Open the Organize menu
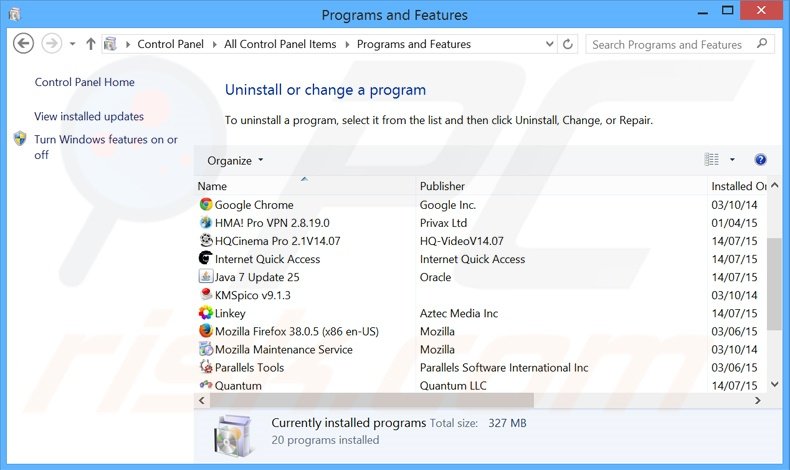 click(x=235, y=161)
